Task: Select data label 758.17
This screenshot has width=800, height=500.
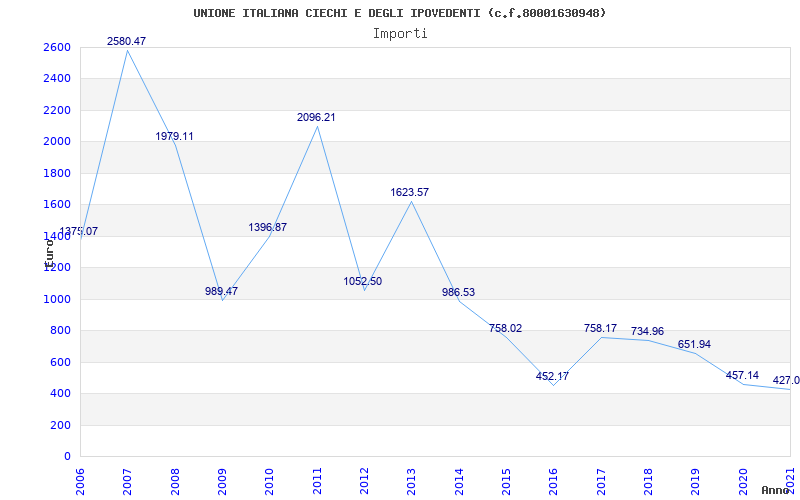Action: click(x=601, y=328)
